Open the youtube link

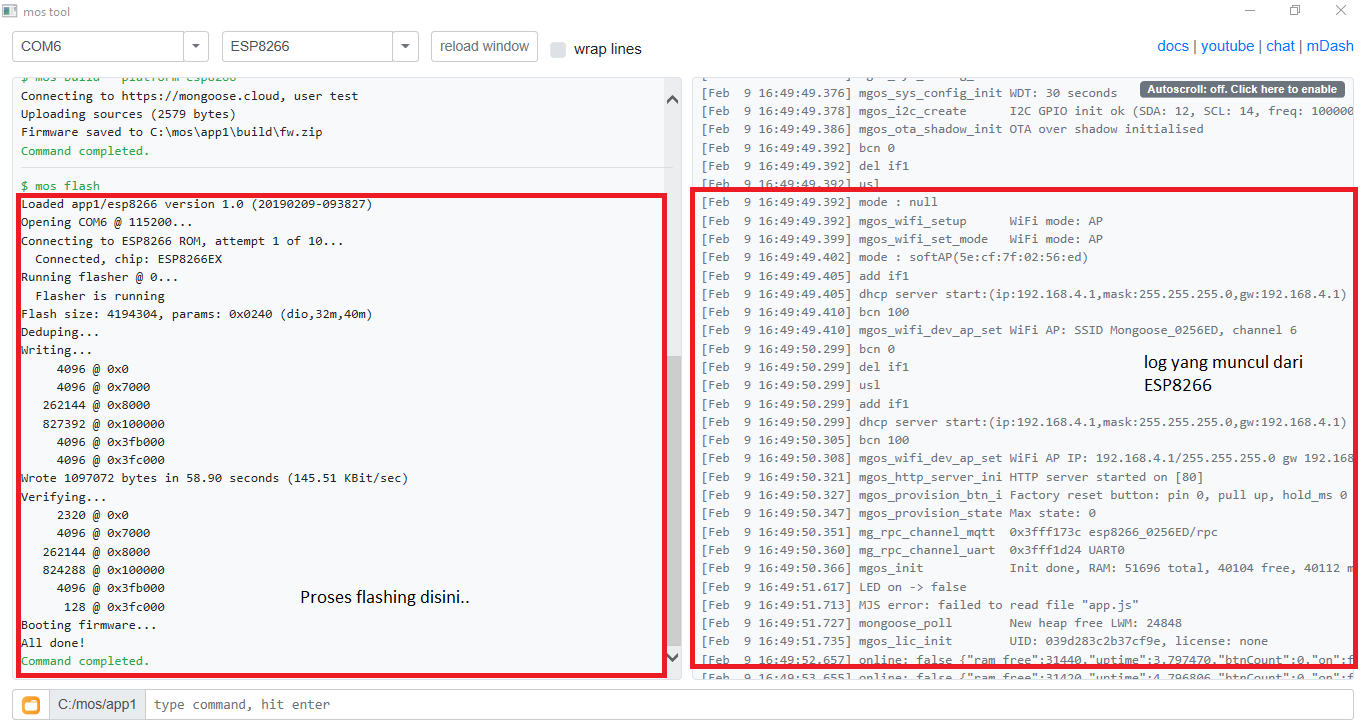click(1227, 46)
